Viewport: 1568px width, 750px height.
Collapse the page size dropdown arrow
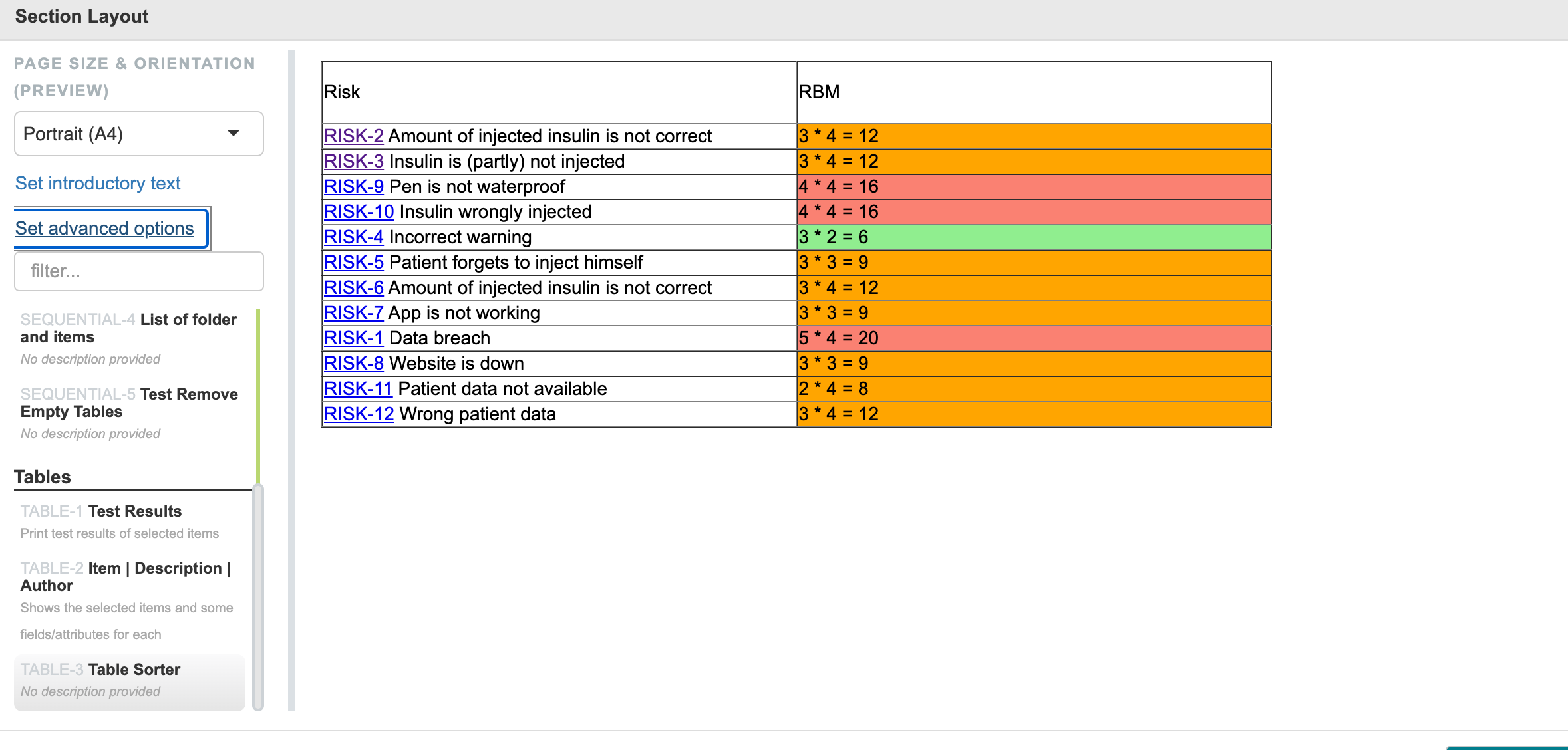pyautogui.click(x=233, y=134)
